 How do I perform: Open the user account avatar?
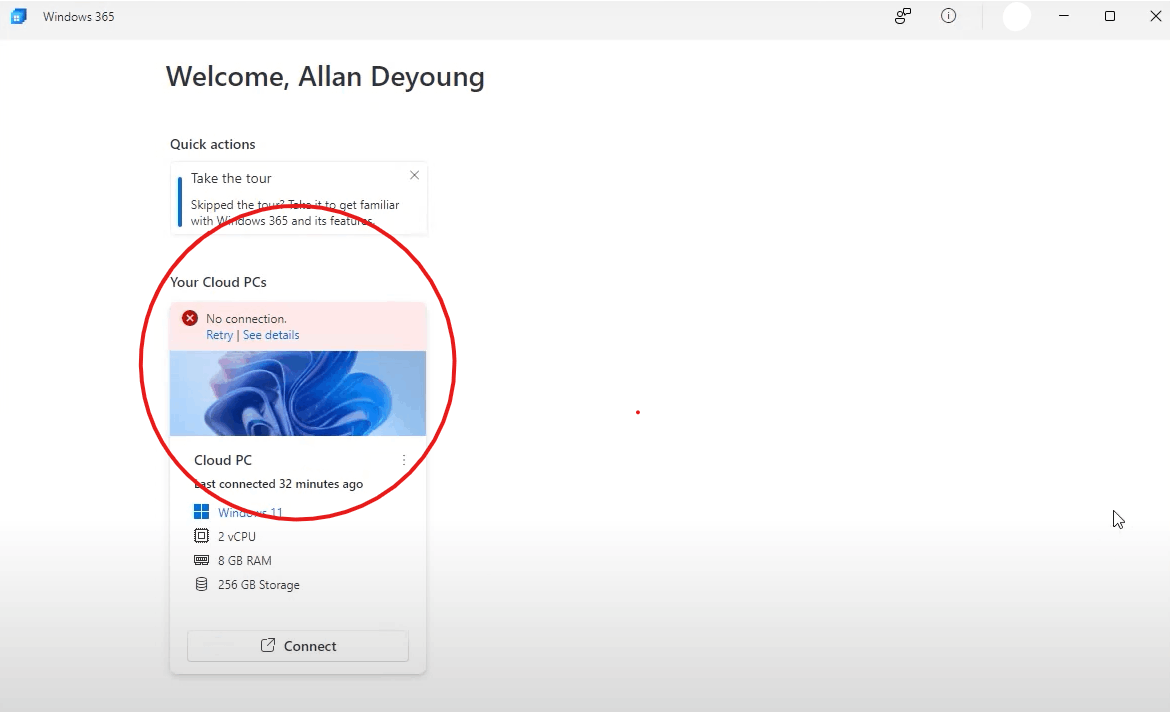pos(1016,16)
